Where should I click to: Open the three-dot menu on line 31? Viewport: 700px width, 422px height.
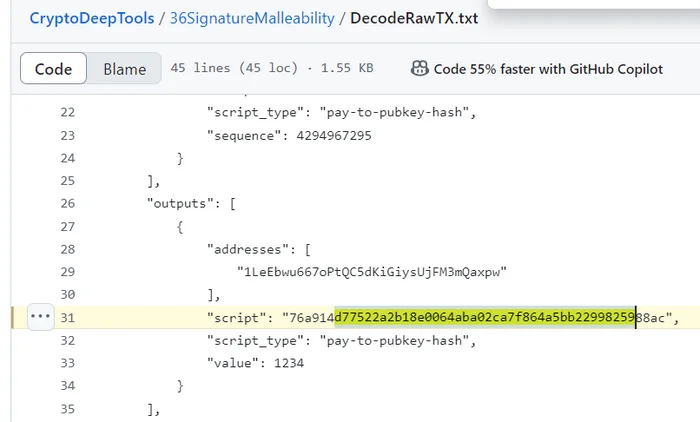coord(41,317)
